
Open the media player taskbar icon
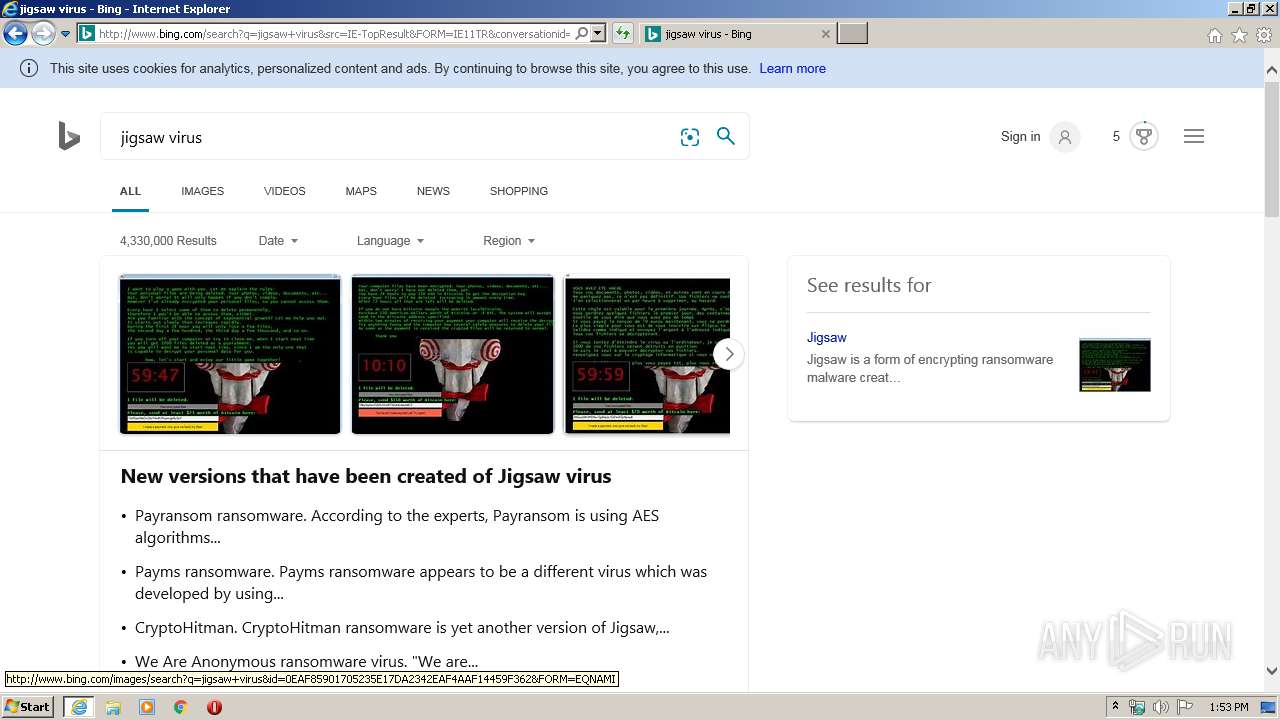coord(147,707)
